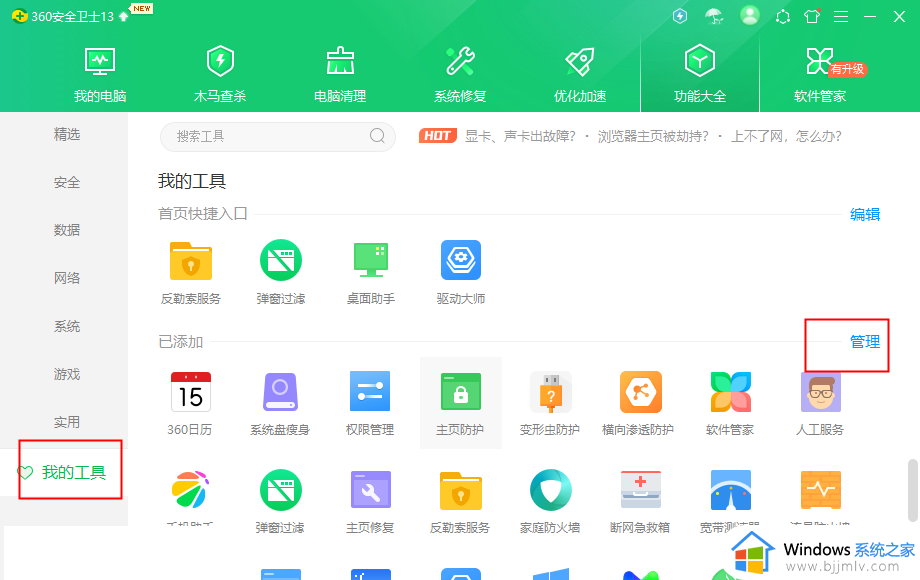The height and width of the screenshot is (580, 920).
Task: Click the 编辑 link for quick entries
Action: pyautogui.click(x=865, y=215)
